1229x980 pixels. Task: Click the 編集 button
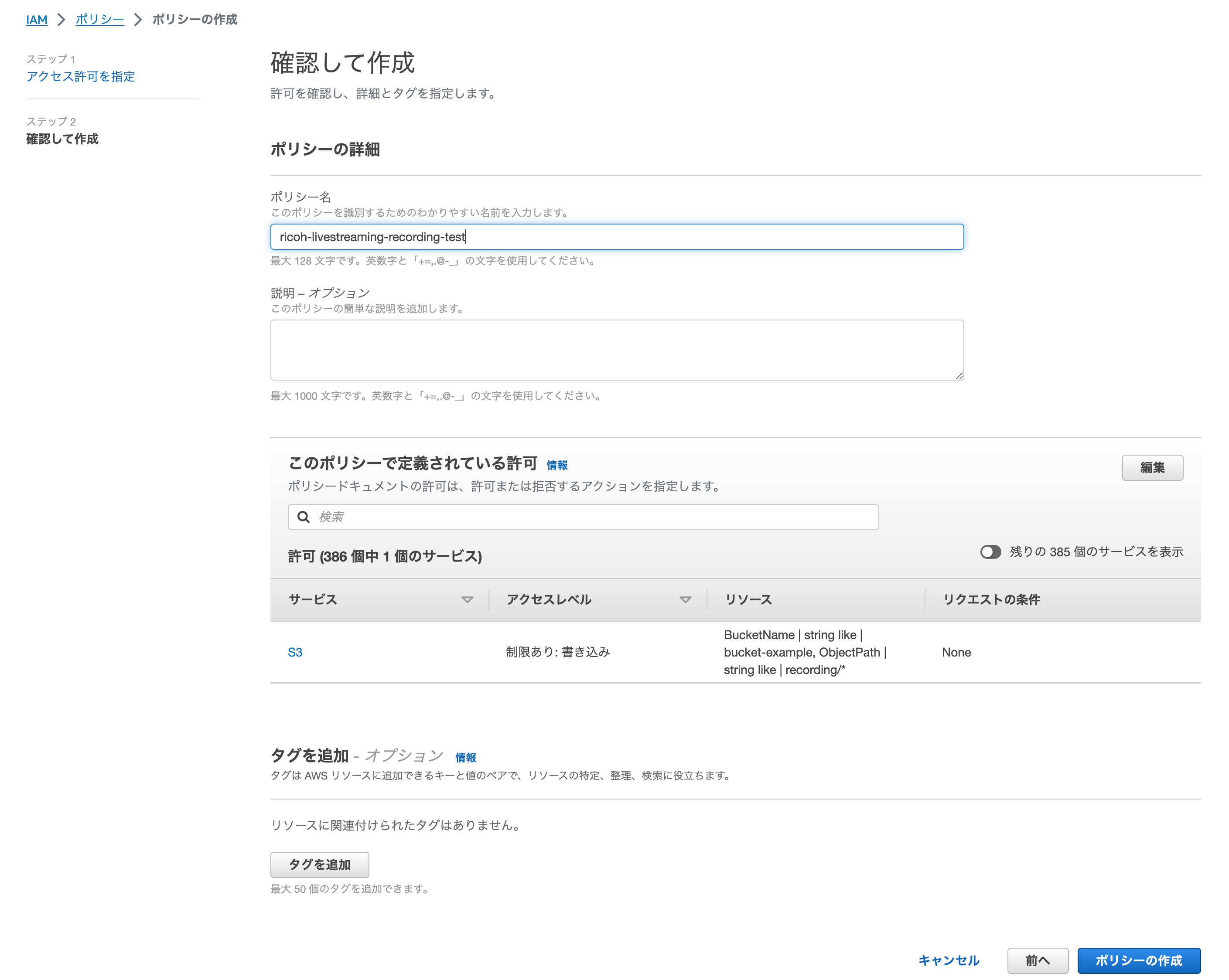1152,467
